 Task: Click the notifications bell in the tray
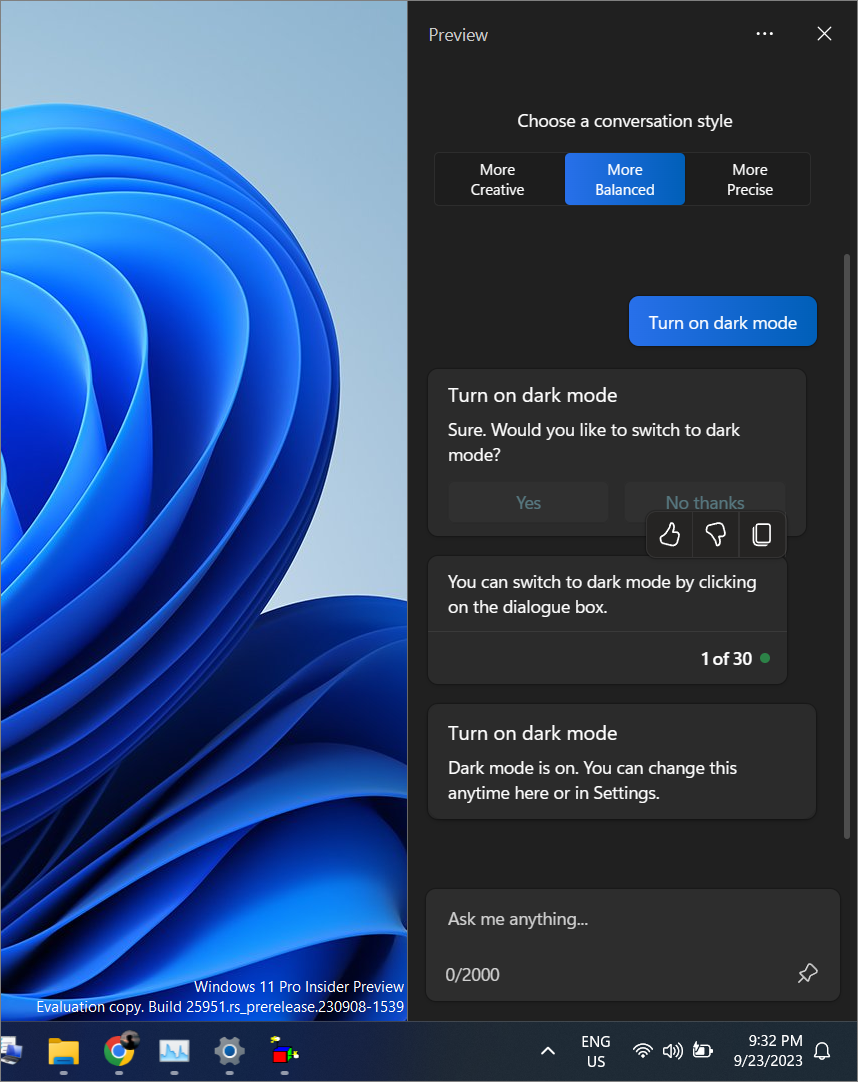821,1051
